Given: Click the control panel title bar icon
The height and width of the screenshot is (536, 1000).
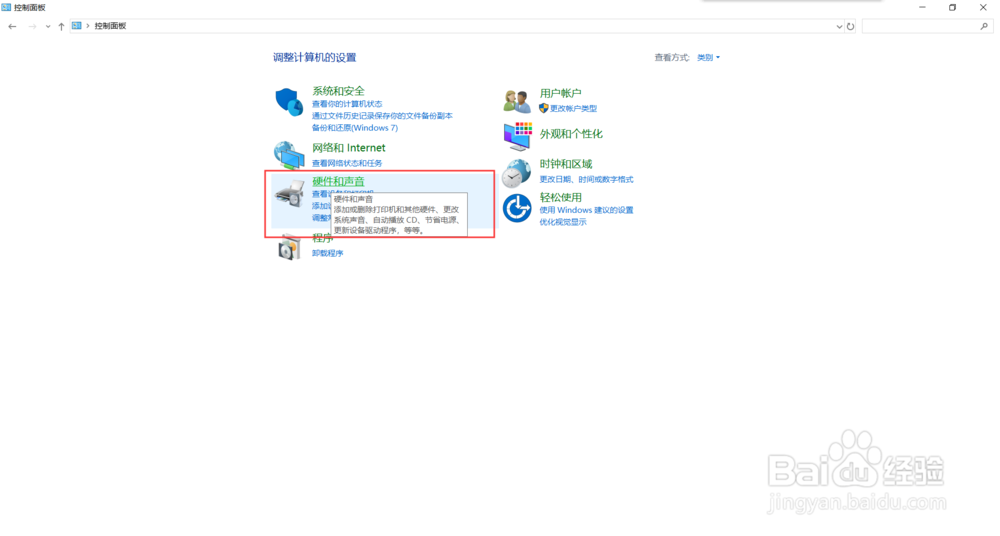Looking at the screenshot, I should point(6,7).
